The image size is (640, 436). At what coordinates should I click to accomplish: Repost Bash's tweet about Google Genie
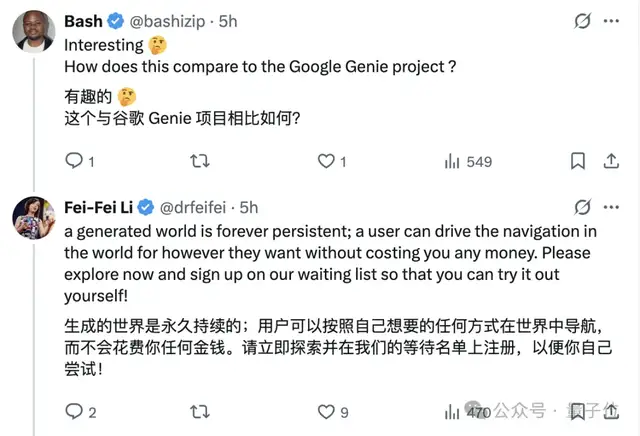(200, 161)
